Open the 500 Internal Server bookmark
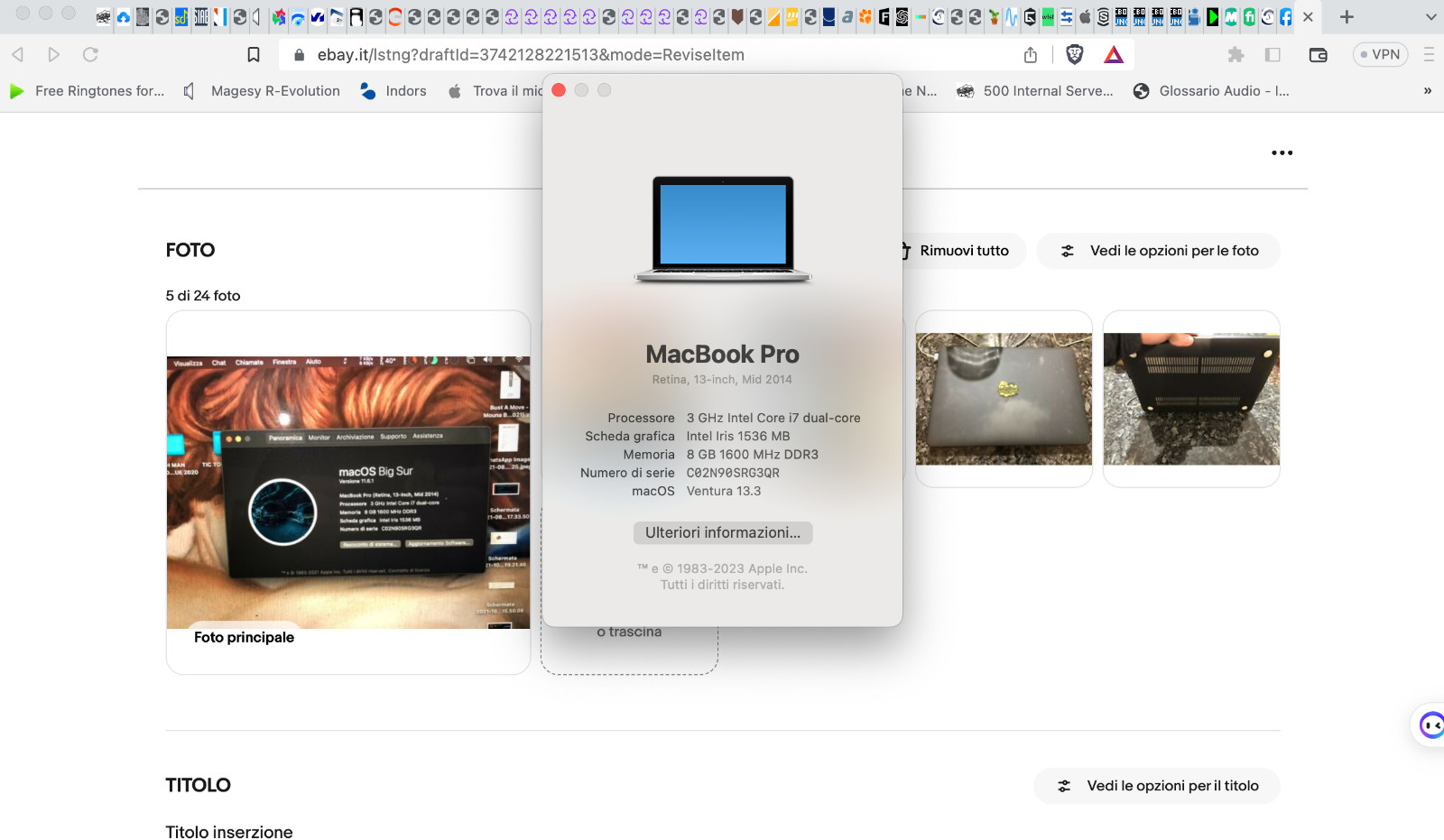Screen dimensions: 1444x840 [x=1035, y=91]
